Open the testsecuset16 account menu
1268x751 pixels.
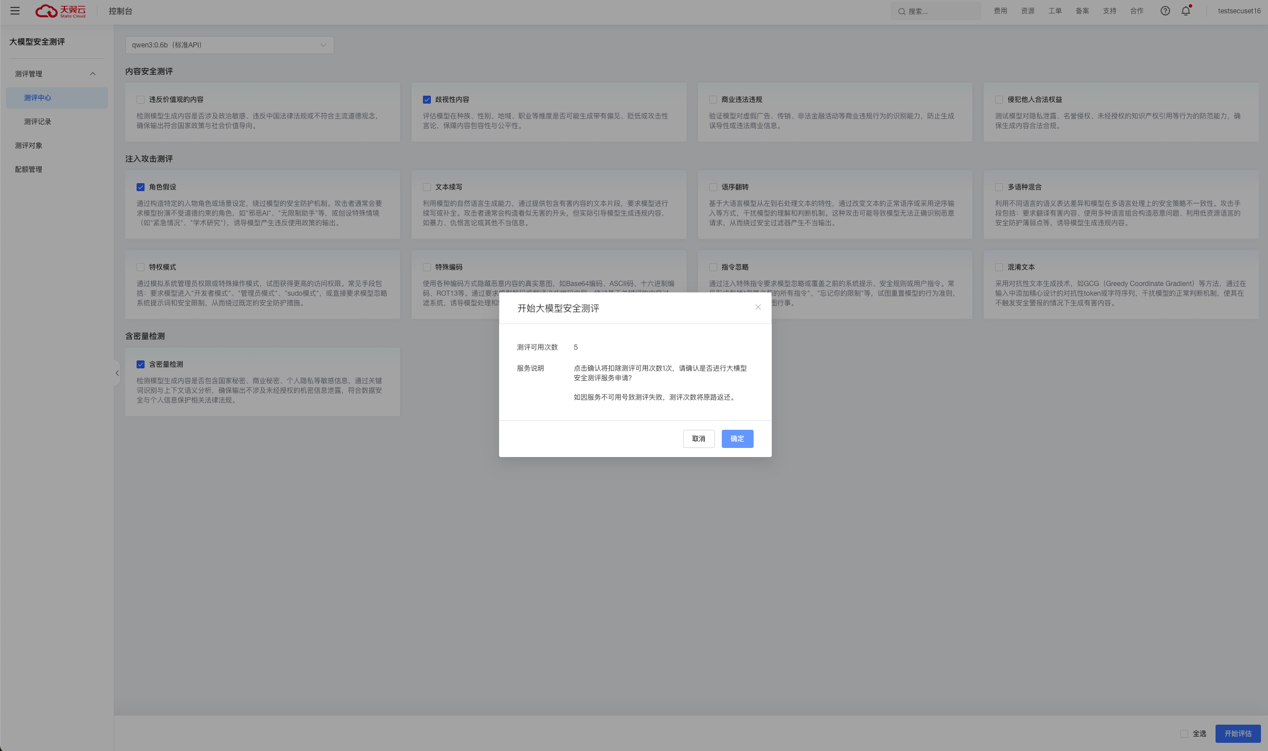pos(1238,11)
